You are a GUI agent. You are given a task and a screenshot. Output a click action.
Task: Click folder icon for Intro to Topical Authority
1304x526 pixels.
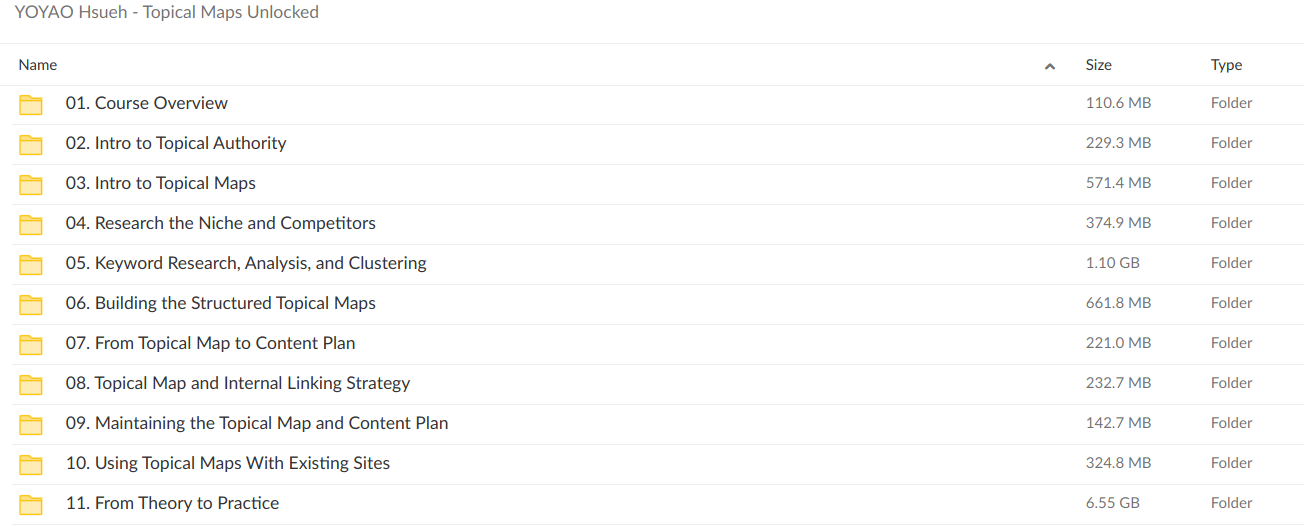click(31, 144)
